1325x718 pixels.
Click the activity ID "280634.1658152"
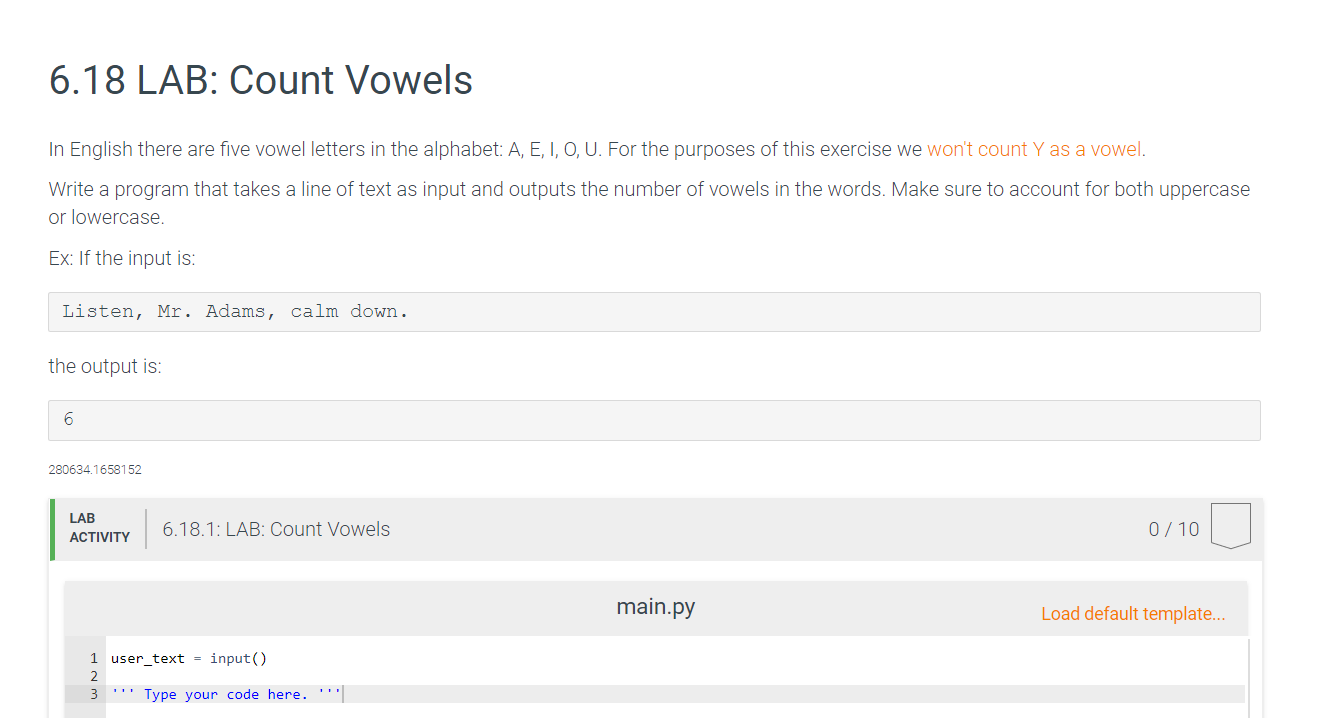(x=94, y=469)
